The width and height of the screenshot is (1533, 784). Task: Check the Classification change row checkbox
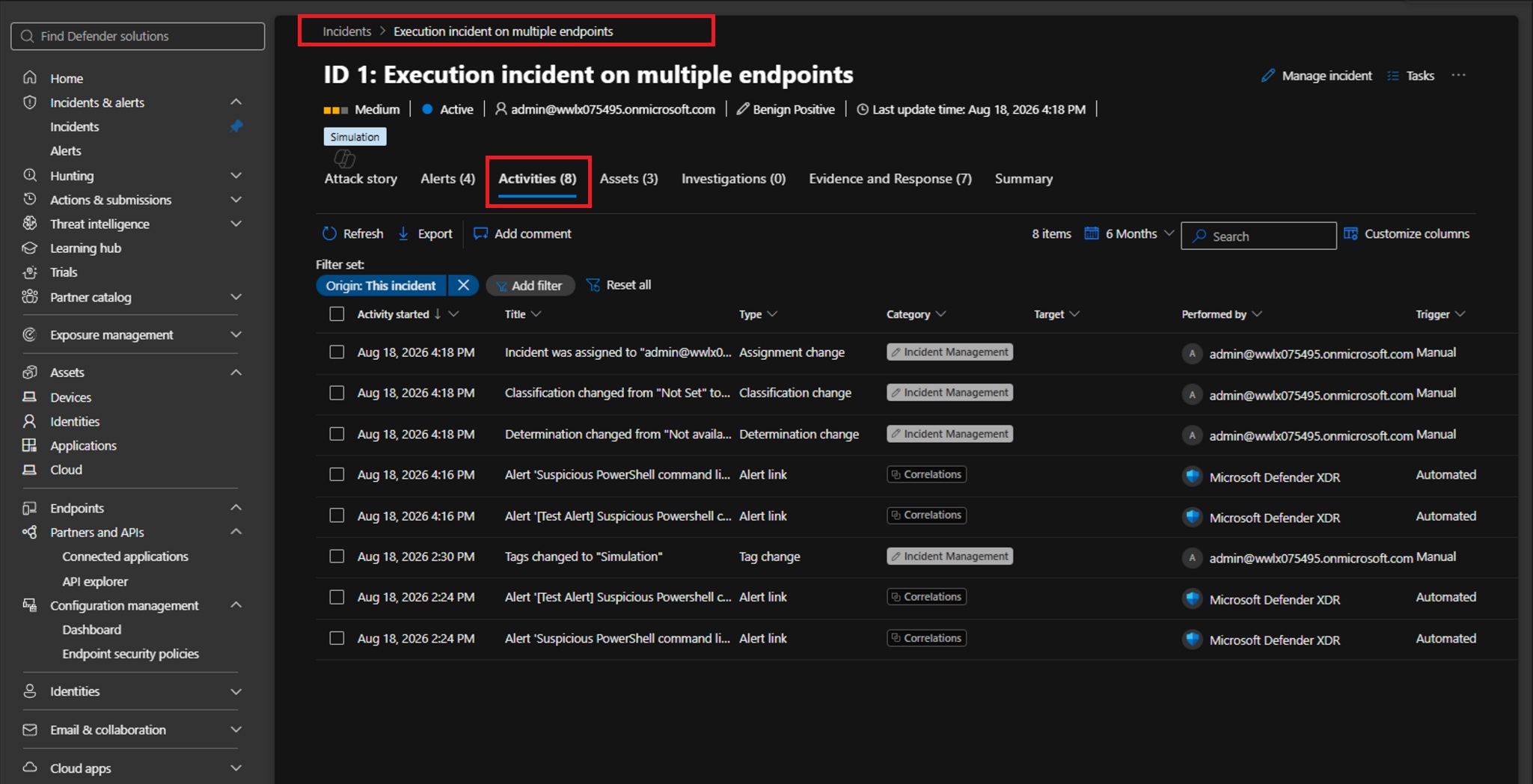[x=337, y=393]
